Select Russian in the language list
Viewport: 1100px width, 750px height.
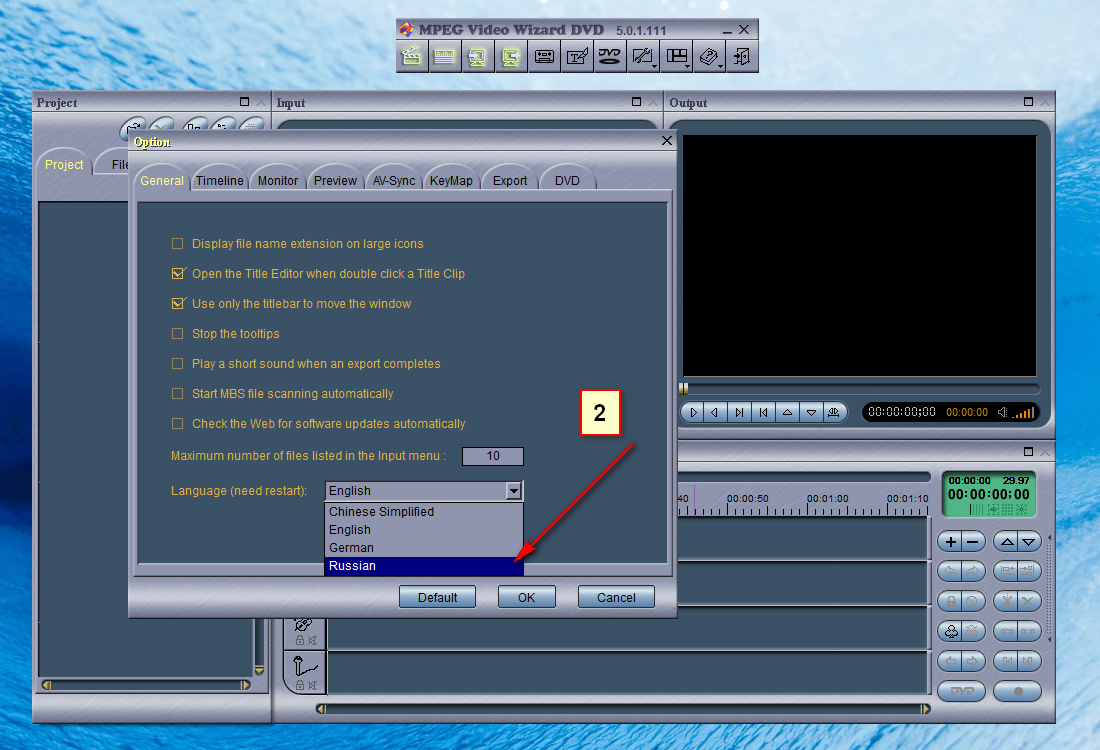click(424, 565)
